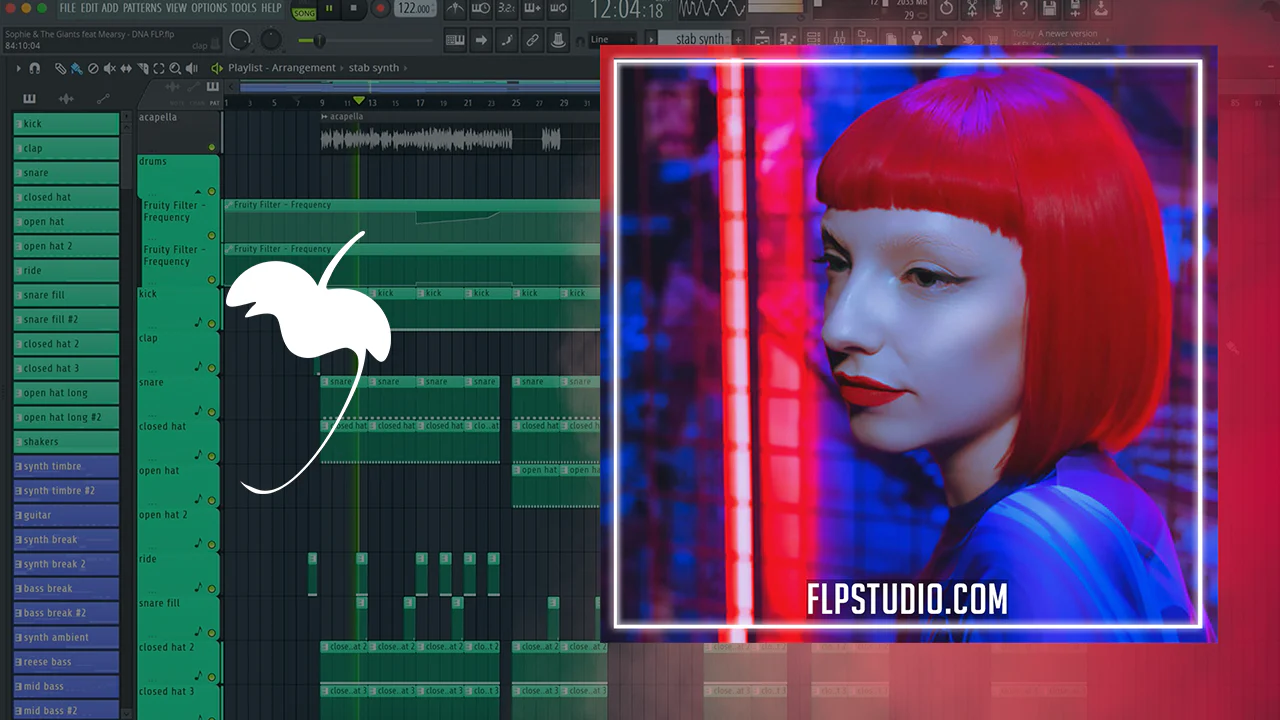Toggle playlist magnet snap icon
This screenshot has height=720, width=1280.
coord(34,68)
